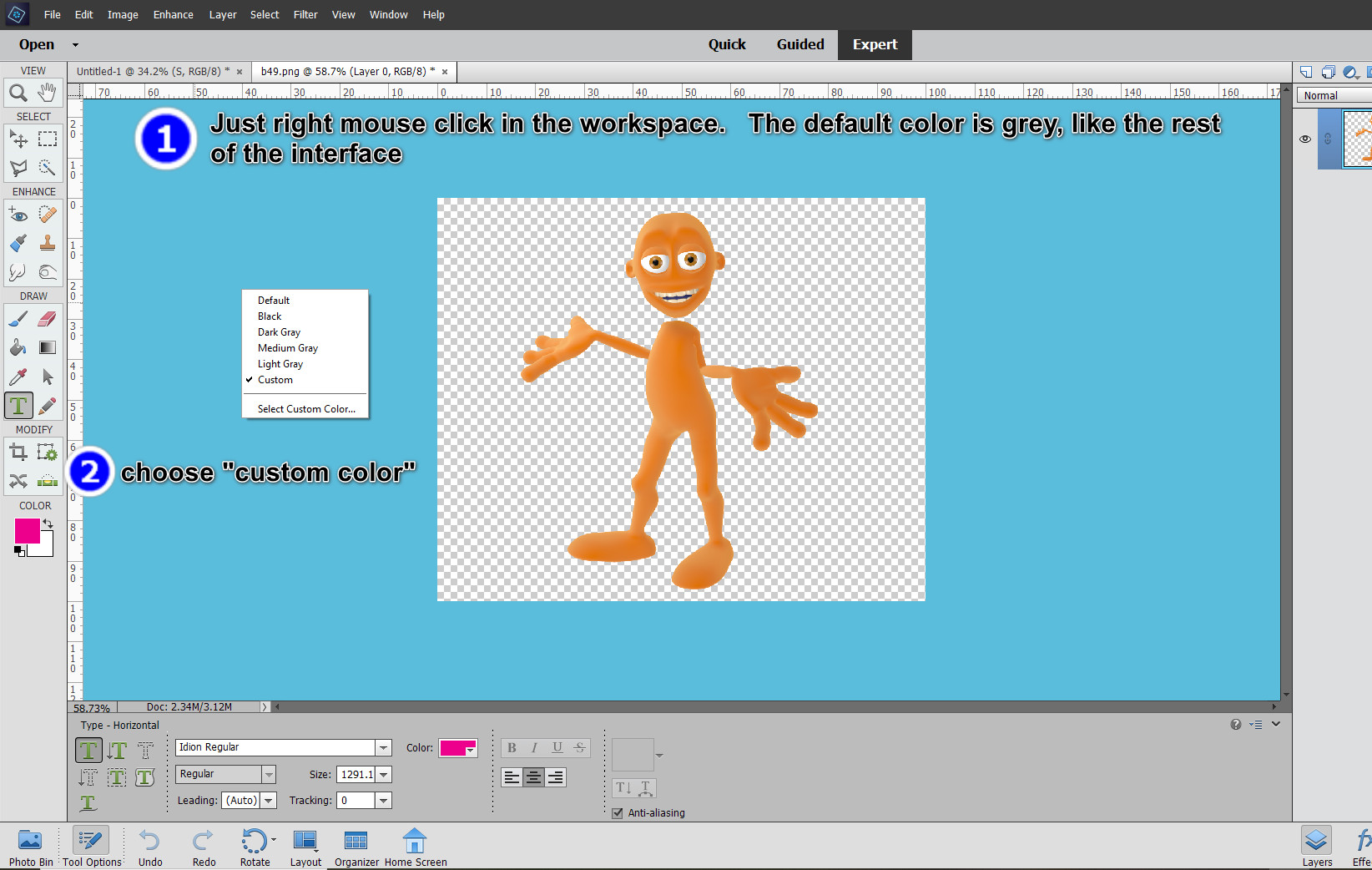Expand the font Size dropdown
1372x870 pixels.
tap(384, 775)
